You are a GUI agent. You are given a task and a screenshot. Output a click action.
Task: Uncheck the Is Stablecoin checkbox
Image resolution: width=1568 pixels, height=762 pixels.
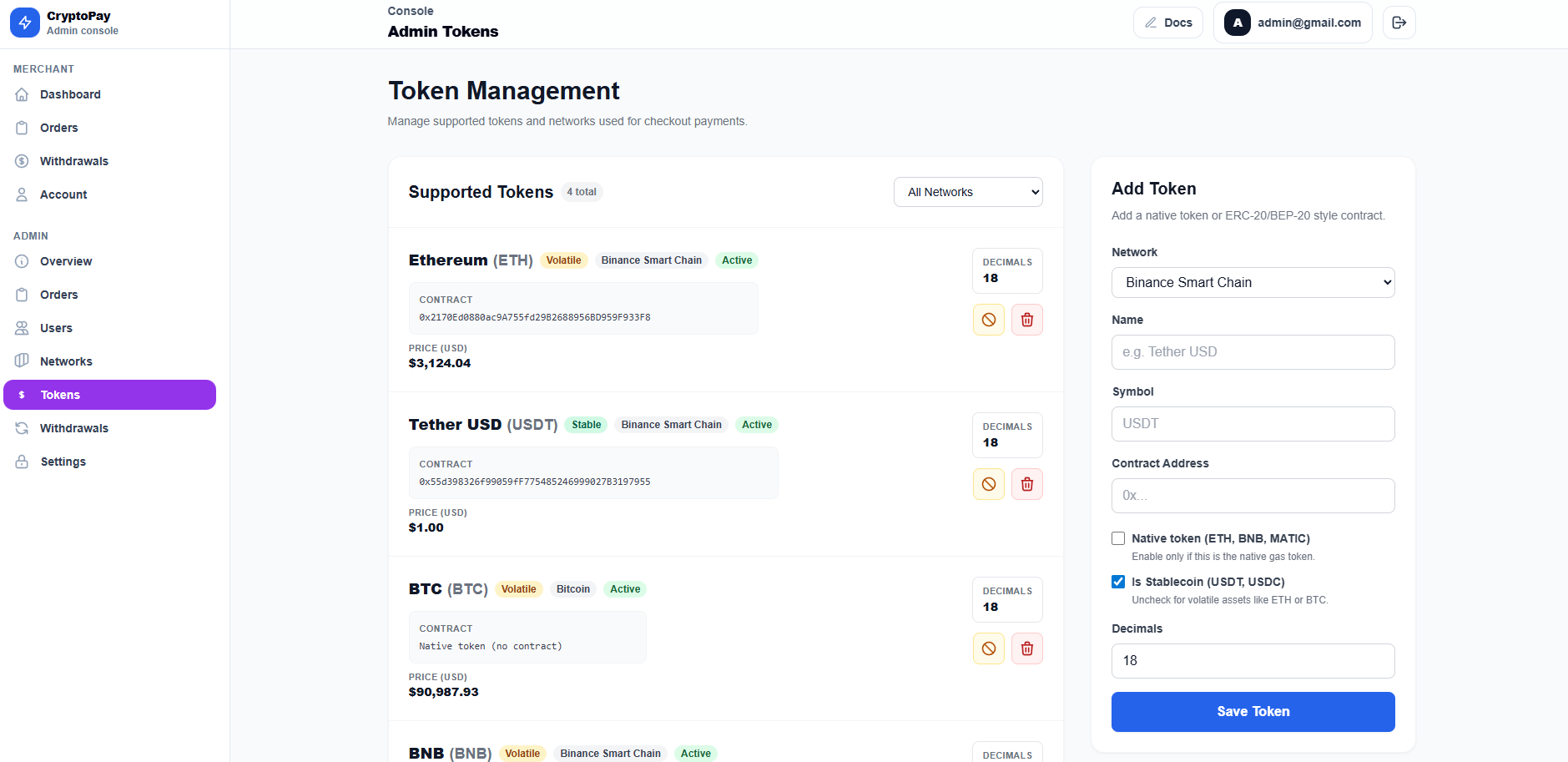[1118, 582]
